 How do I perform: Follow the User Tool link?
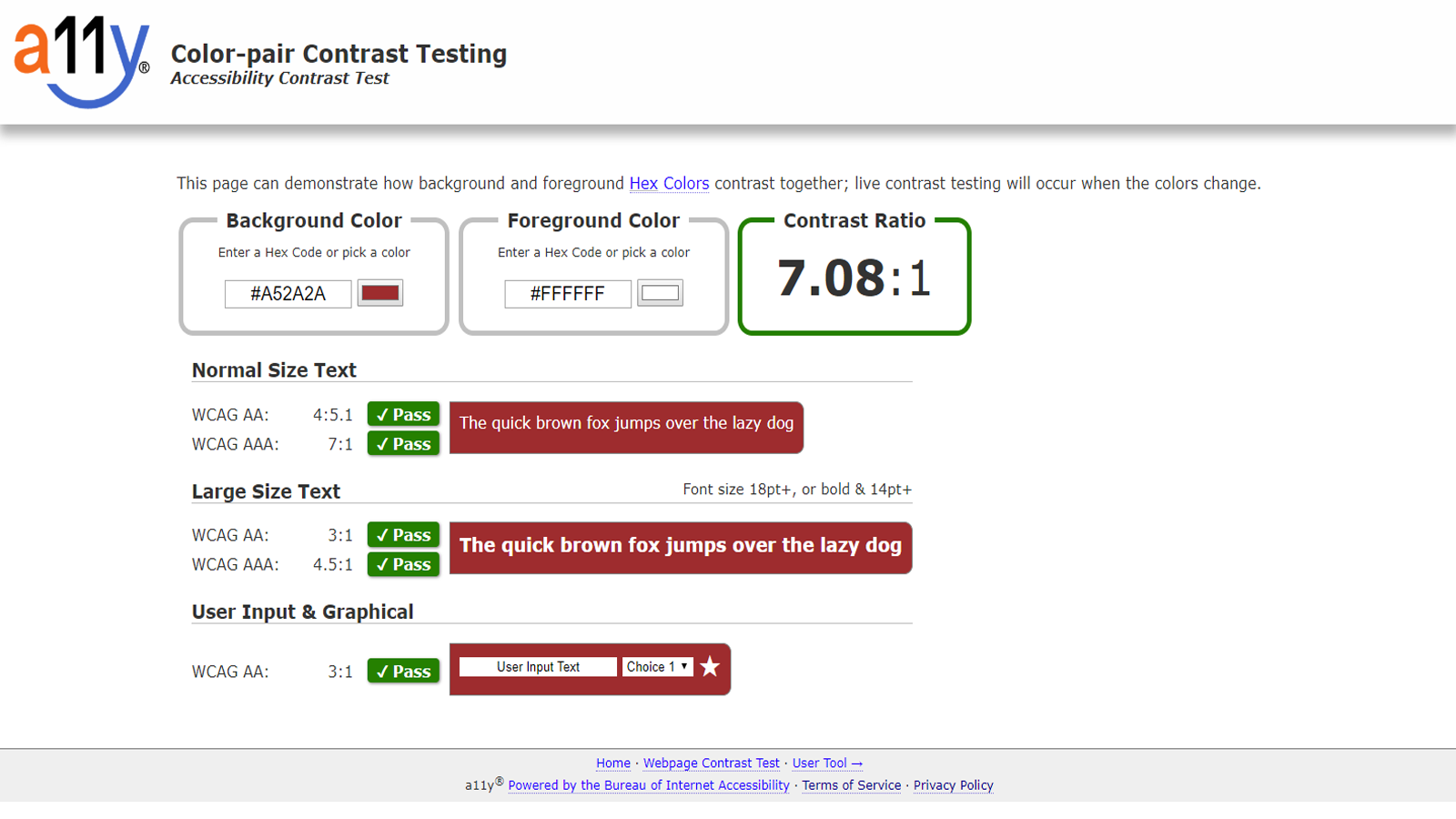click(826, 763)
